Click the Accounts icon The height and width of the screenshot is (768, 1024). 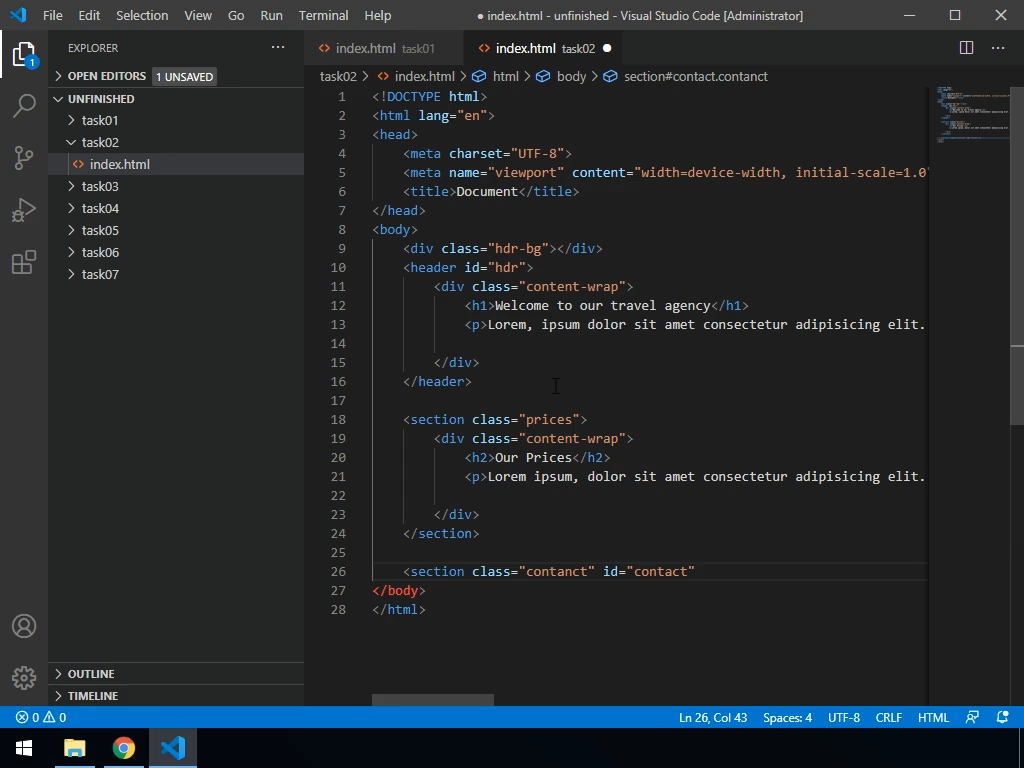24,626
